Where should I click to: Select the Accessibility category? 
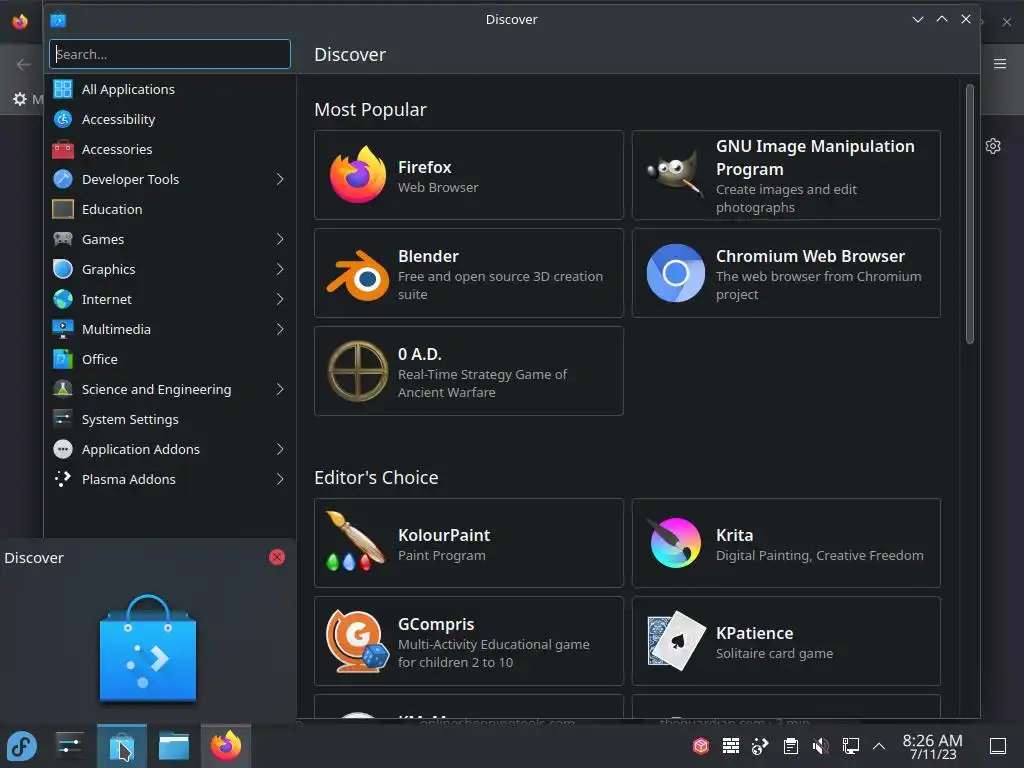170,119
